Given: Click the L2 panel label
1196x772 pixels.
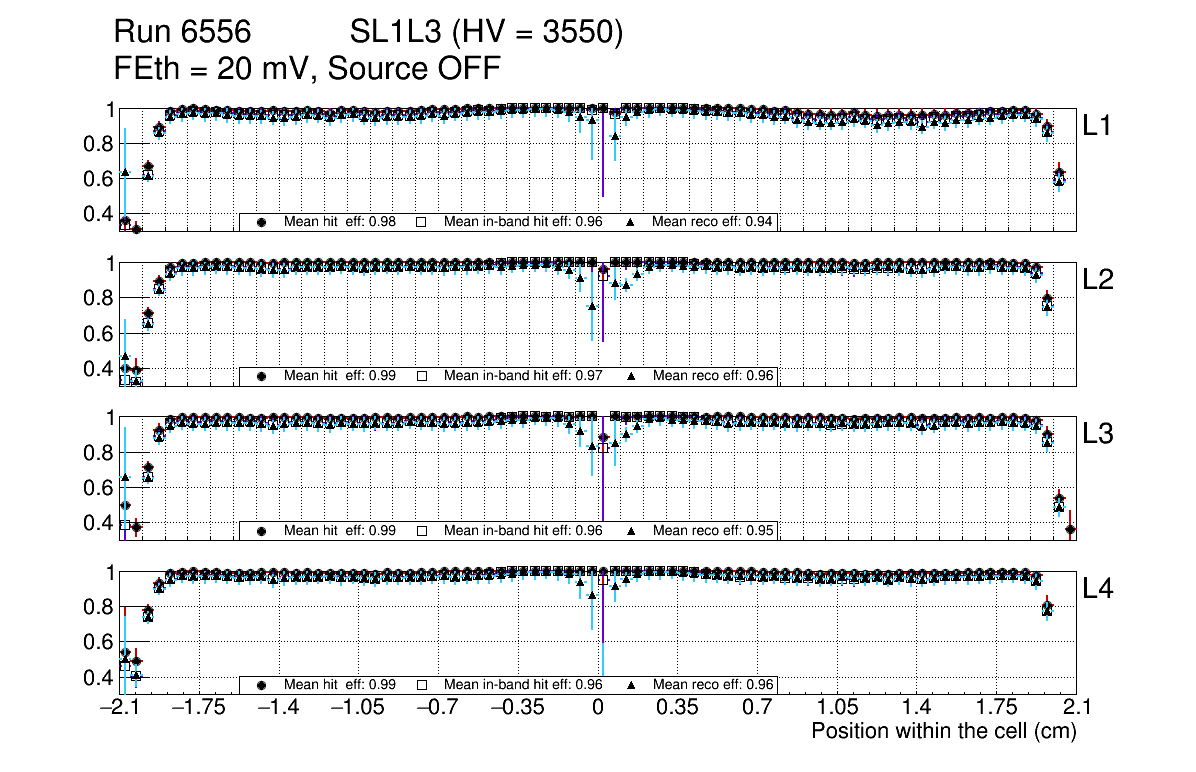Looking at the screenshot, I should [x=1097, y=280].
